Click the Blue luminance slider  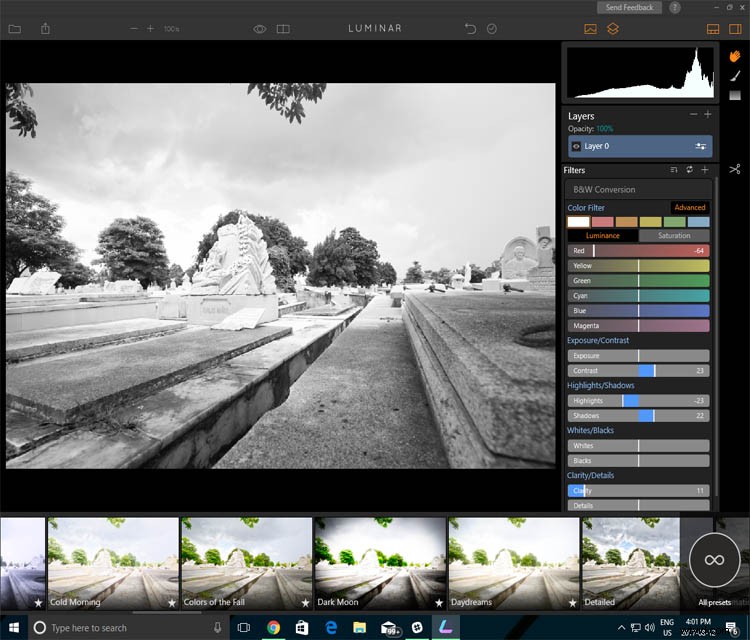click(x=639, y=311)
